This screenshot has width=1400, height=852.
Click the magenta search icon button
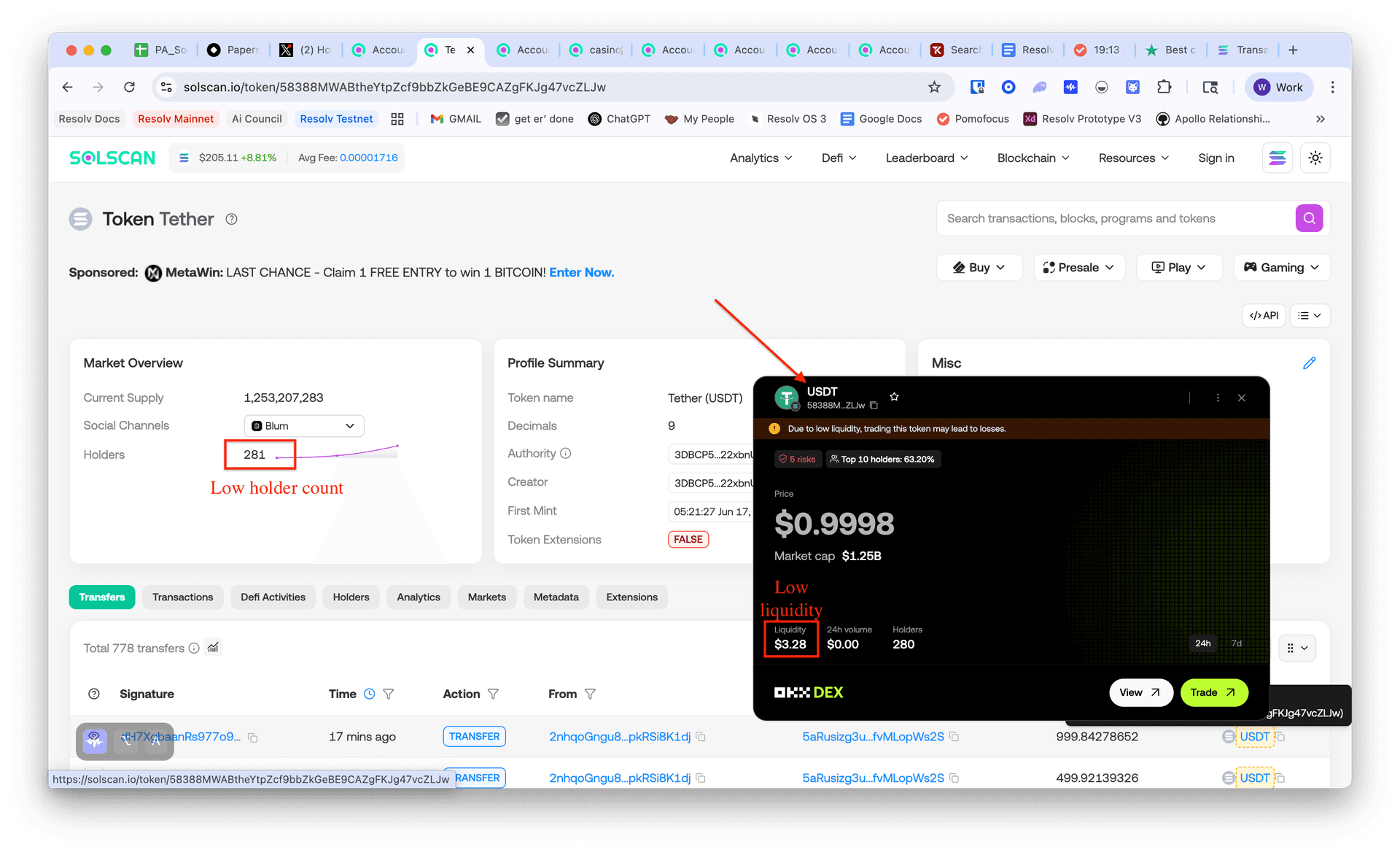pyautogui.click(x=1309, y=218)
